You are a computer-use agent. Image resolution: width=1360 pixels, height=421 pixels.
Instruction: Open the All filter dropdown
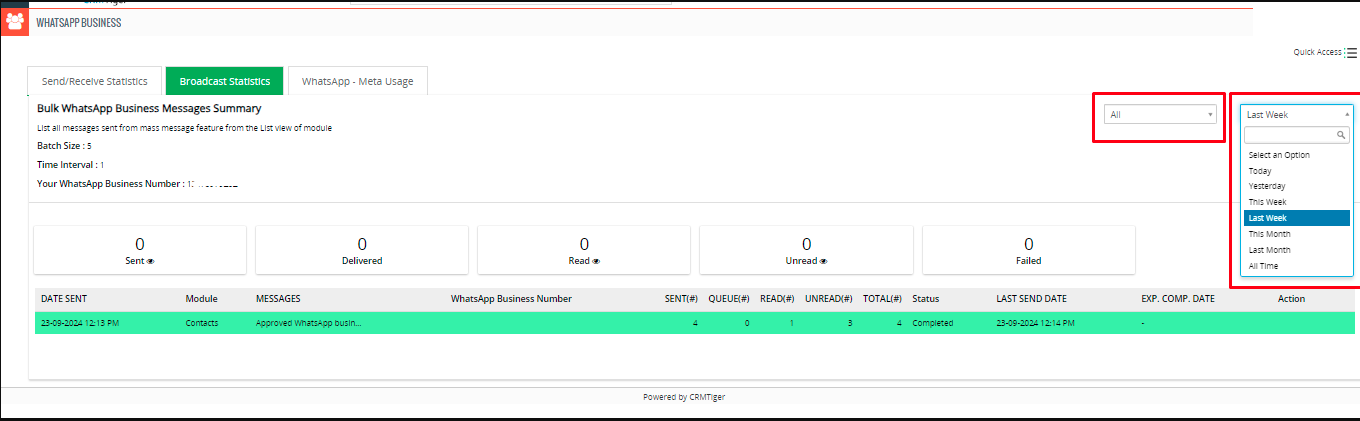click(1161, 114)
